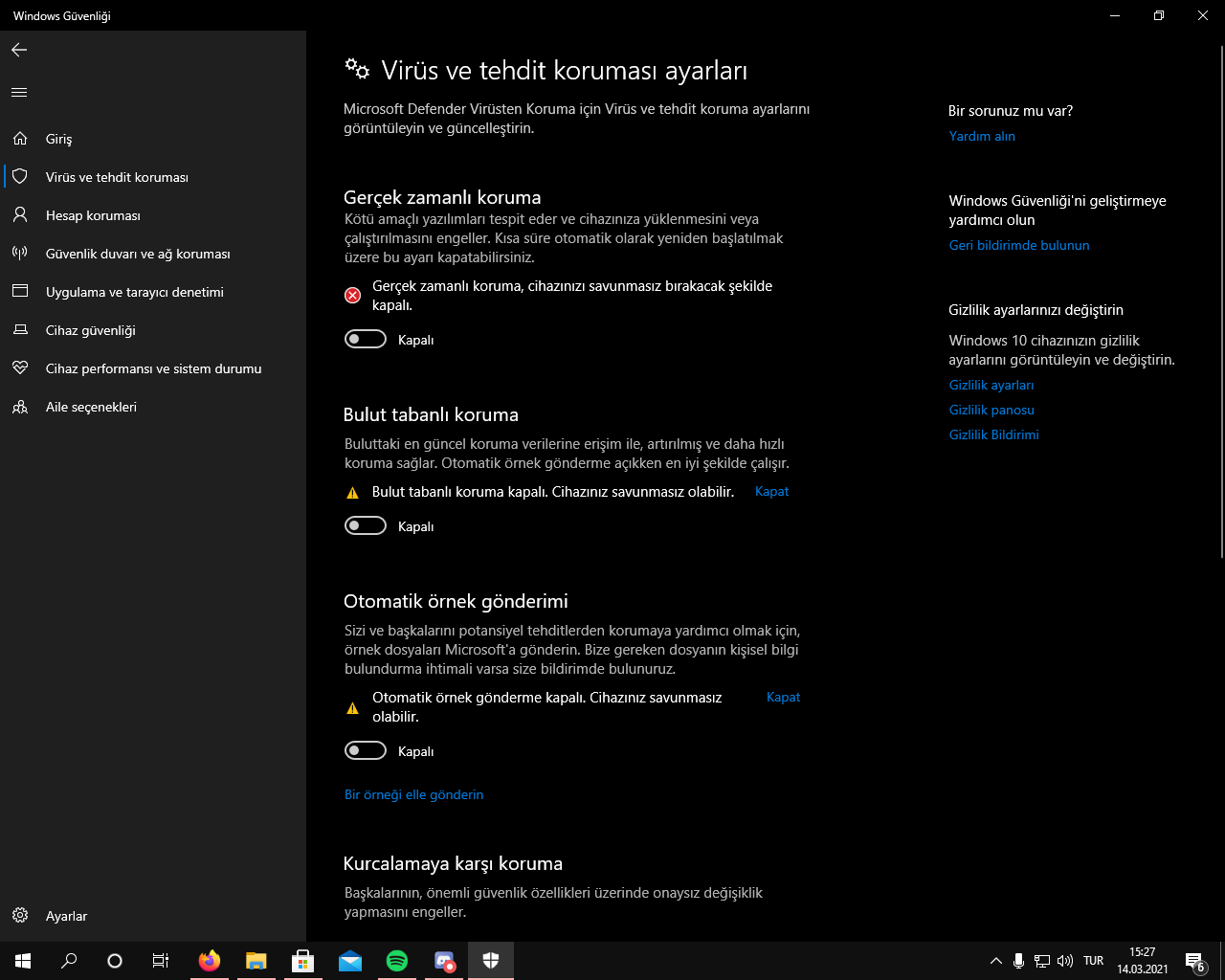1225x980 pixels.
Task: Open Gizlilik panosu link
Action: pos(991,410)
